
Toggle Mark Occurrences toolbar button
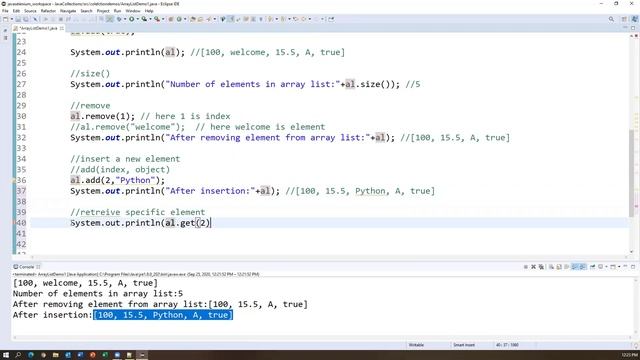231,19
